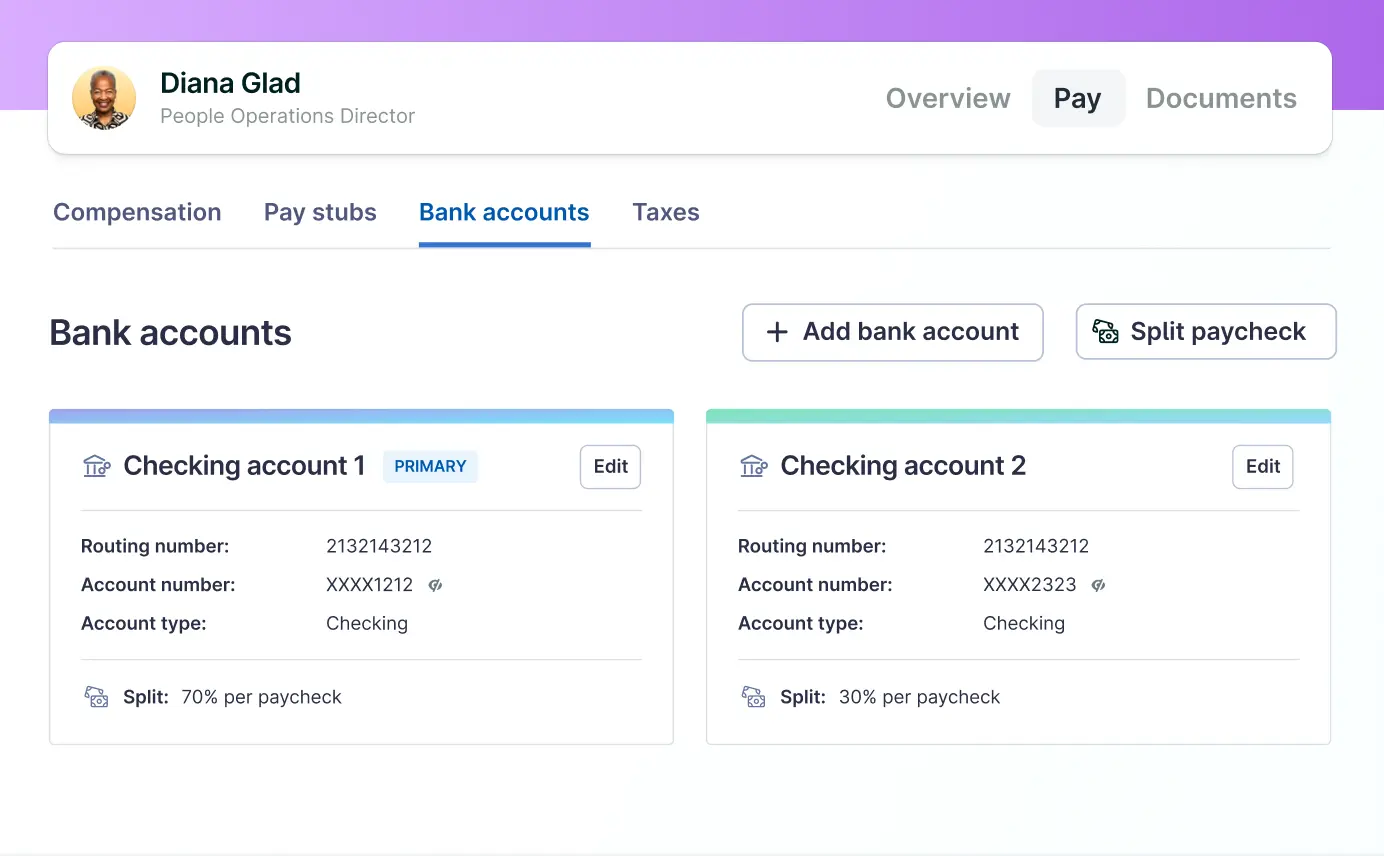Switch to the Documents tab
Viewport: 1384px width, 856px height.
[1221, 98]
